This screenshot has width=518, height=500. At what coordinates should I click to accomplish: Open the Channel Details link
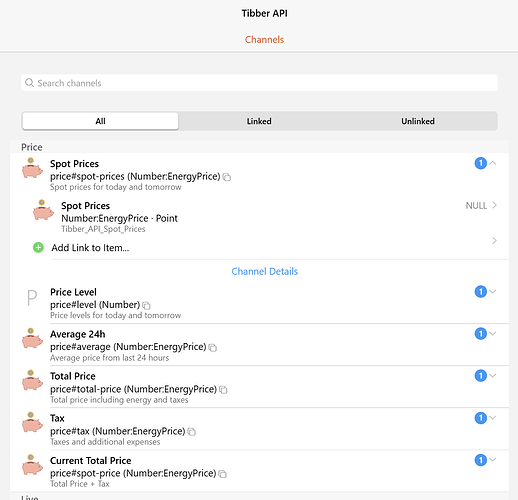(x=265, y=271)
